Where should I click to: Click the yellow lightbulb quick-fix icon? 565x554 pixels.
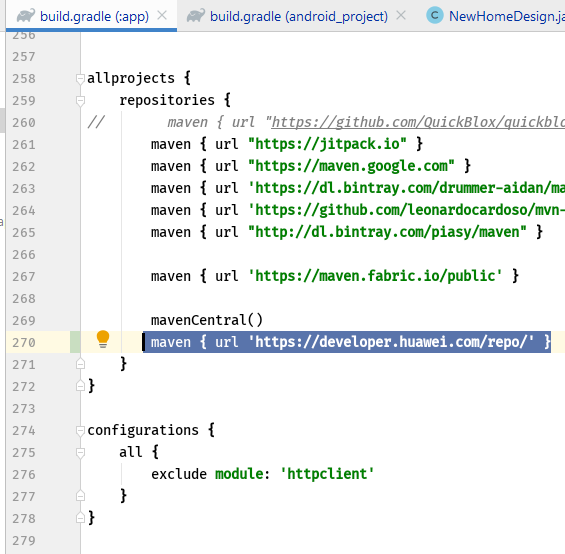pos(103,339)
